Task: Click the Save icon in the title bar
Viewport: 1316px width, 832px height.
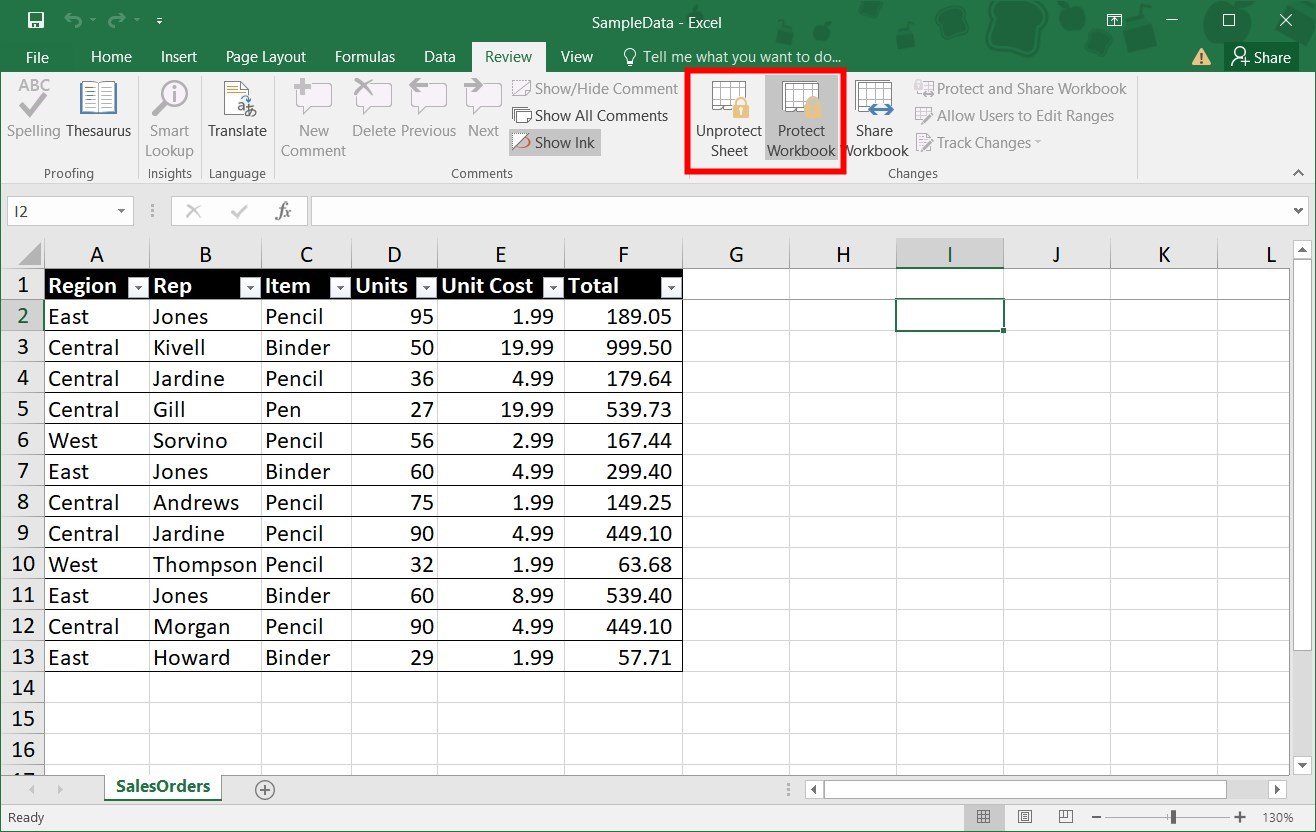Action: pos(36,20)
